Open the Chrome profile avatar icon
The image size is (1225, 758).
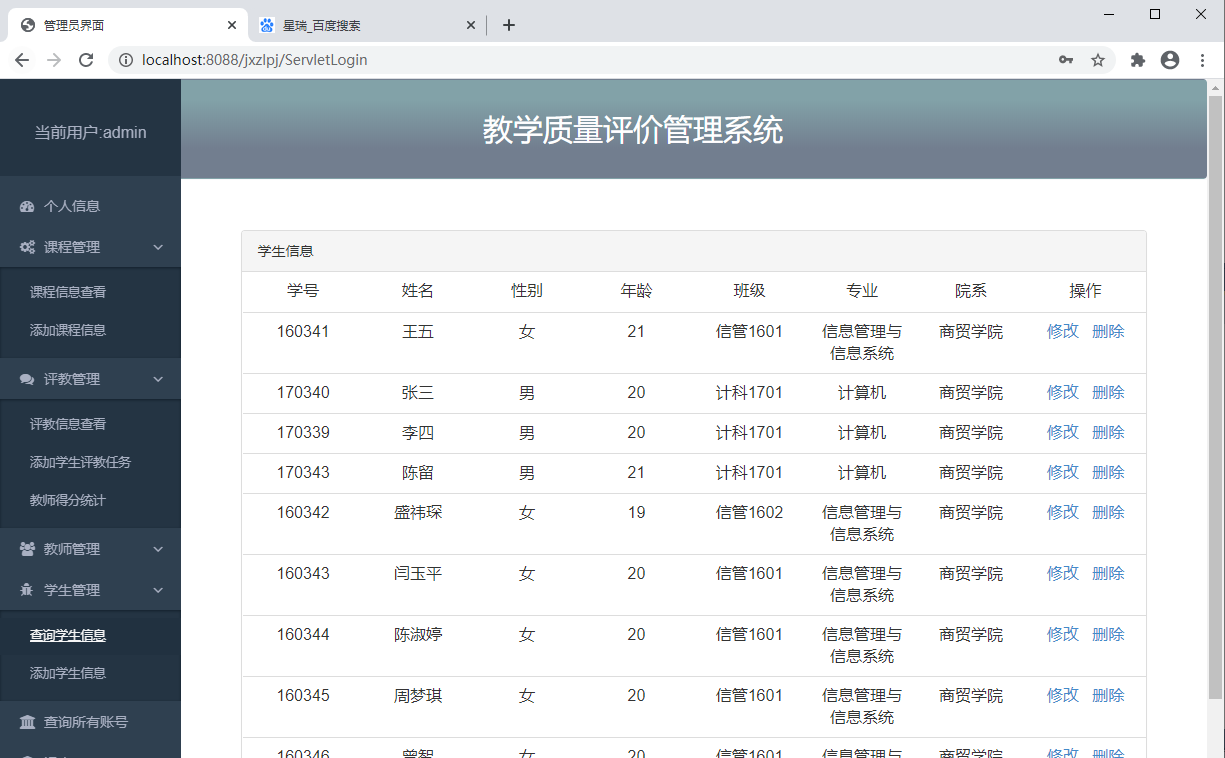tap(1170, 60)
